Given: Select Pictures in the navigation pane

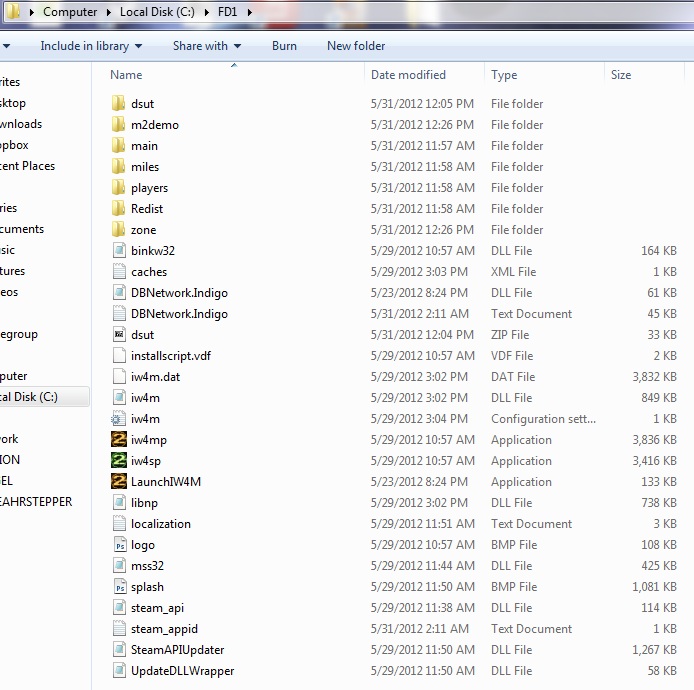Looking at the screenshot, I should click(12, 271).
